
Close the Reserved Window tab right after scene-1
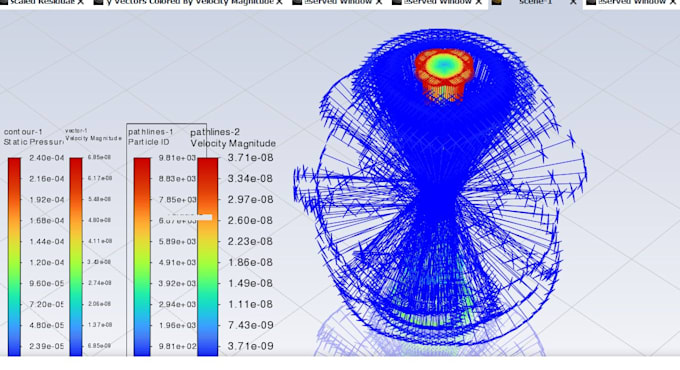(x=673, y=2)
